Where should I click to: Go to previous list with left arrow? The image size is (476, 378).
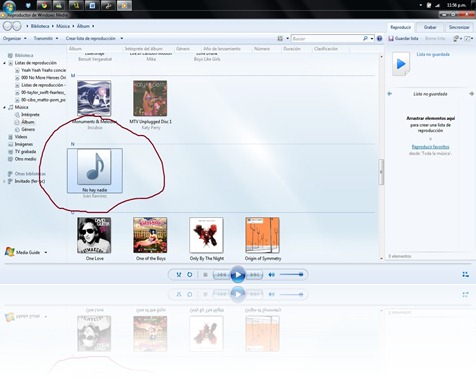click(x=389, y=94)
